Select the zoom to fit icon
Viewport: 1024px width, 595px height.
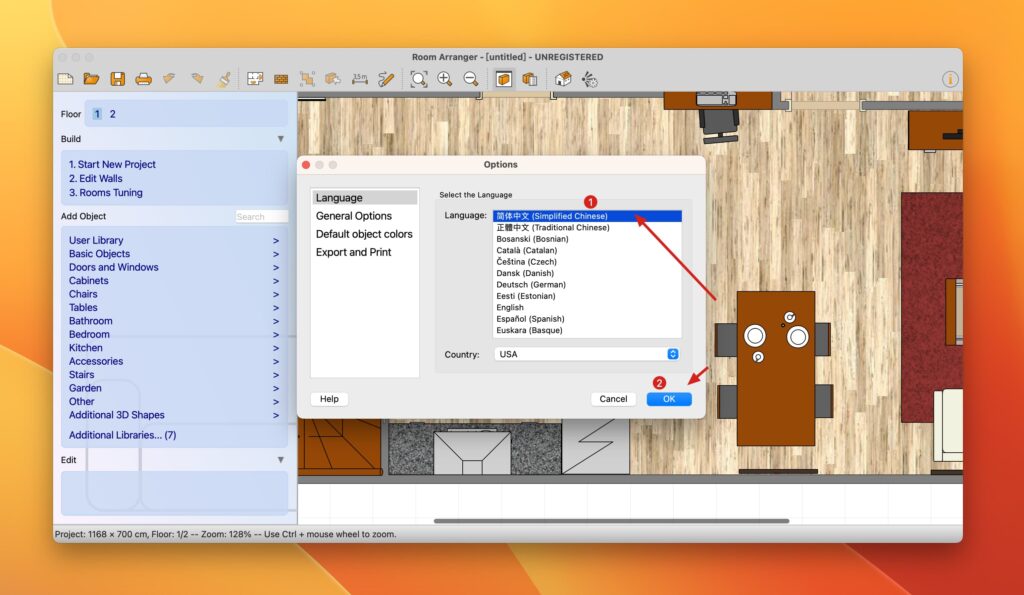420,79
